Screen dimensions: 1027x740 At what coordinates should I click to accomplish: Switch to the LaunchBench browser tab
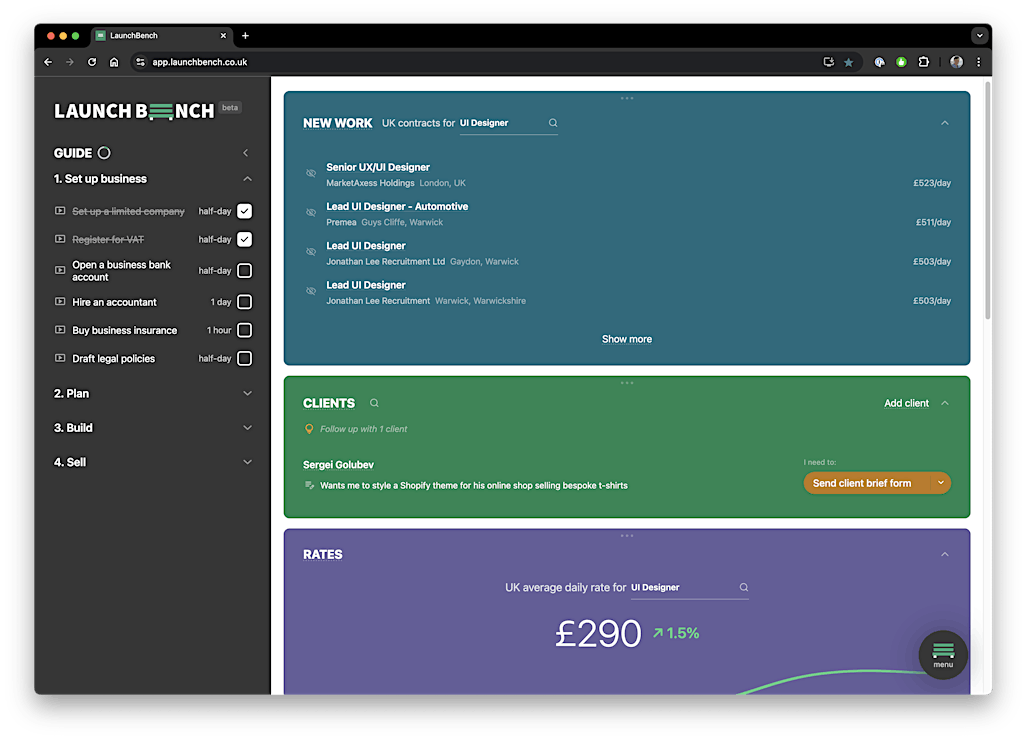(x=160, y=35)
